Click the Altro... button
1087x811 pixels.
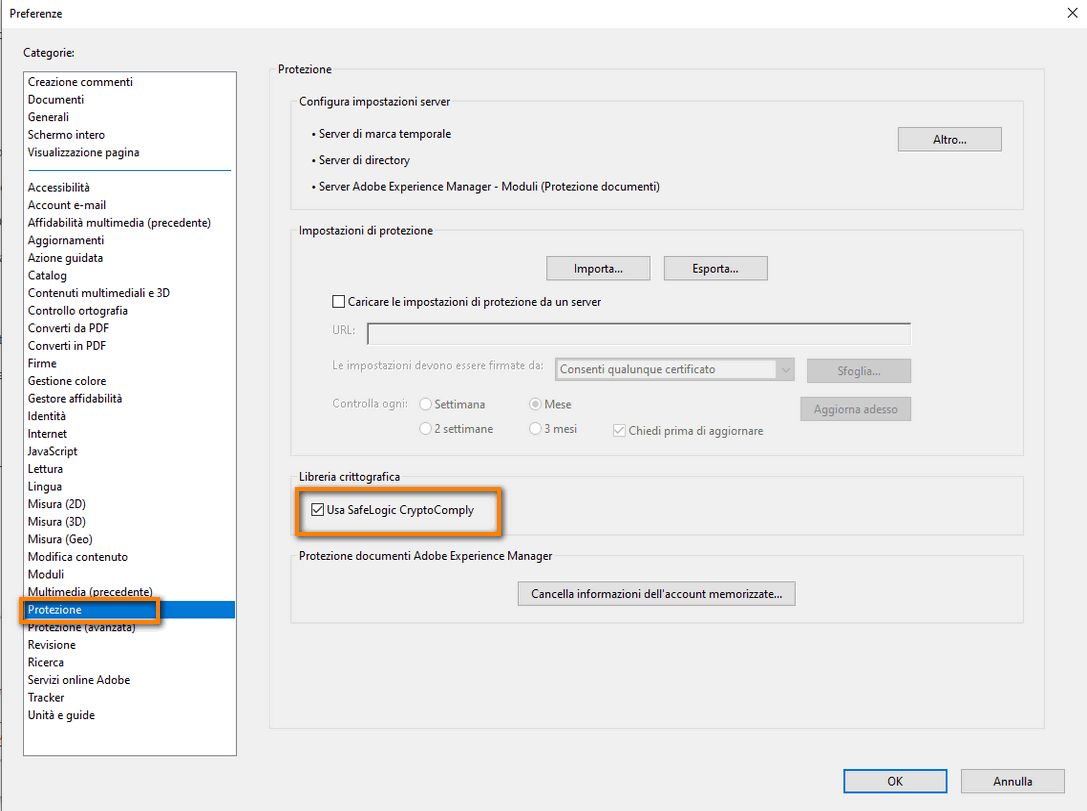point(949,139)
